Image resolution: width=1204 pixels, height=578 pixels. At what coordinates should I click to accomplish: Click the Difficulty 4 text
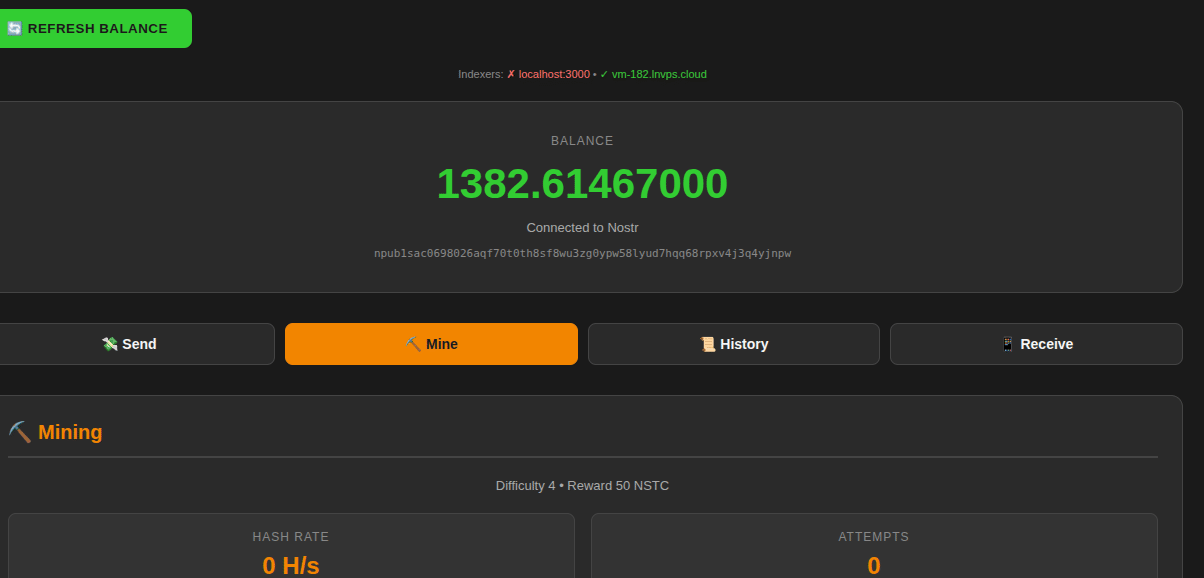(525, 486)
